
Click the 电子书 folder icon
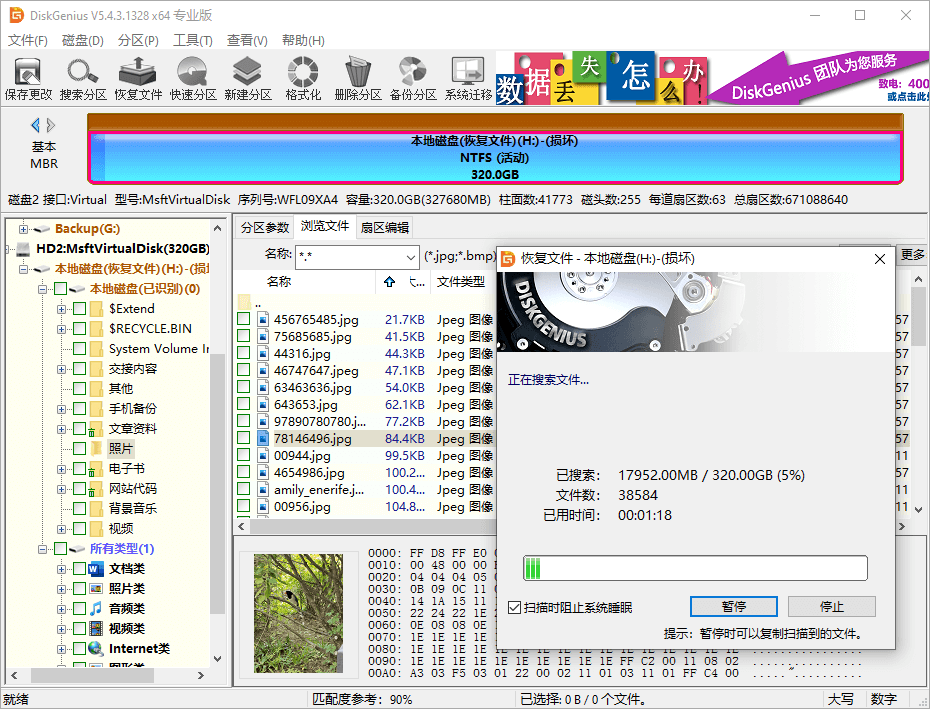pyautogui.click(x=93, y=469)
